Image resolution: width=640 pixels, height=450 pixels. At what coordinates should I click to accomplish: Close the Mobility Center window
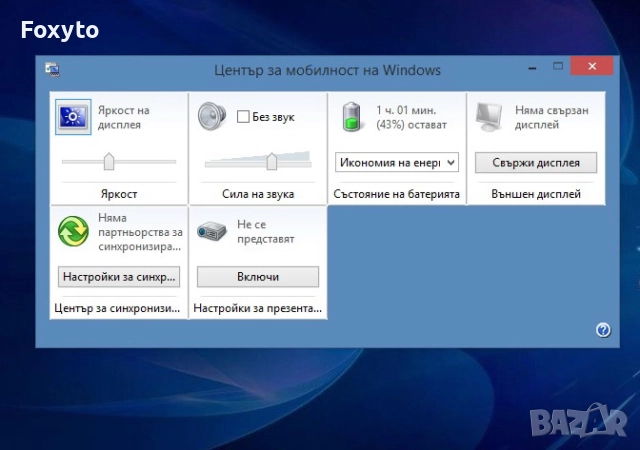coord(593,67)
